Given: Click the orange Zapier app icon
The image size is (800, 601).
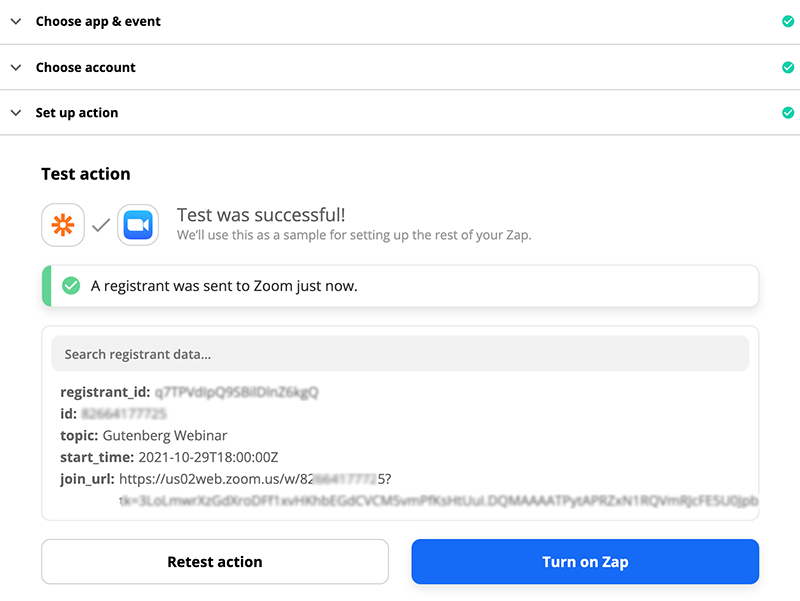Looking at the screenshot, I should tap(62, 225).
